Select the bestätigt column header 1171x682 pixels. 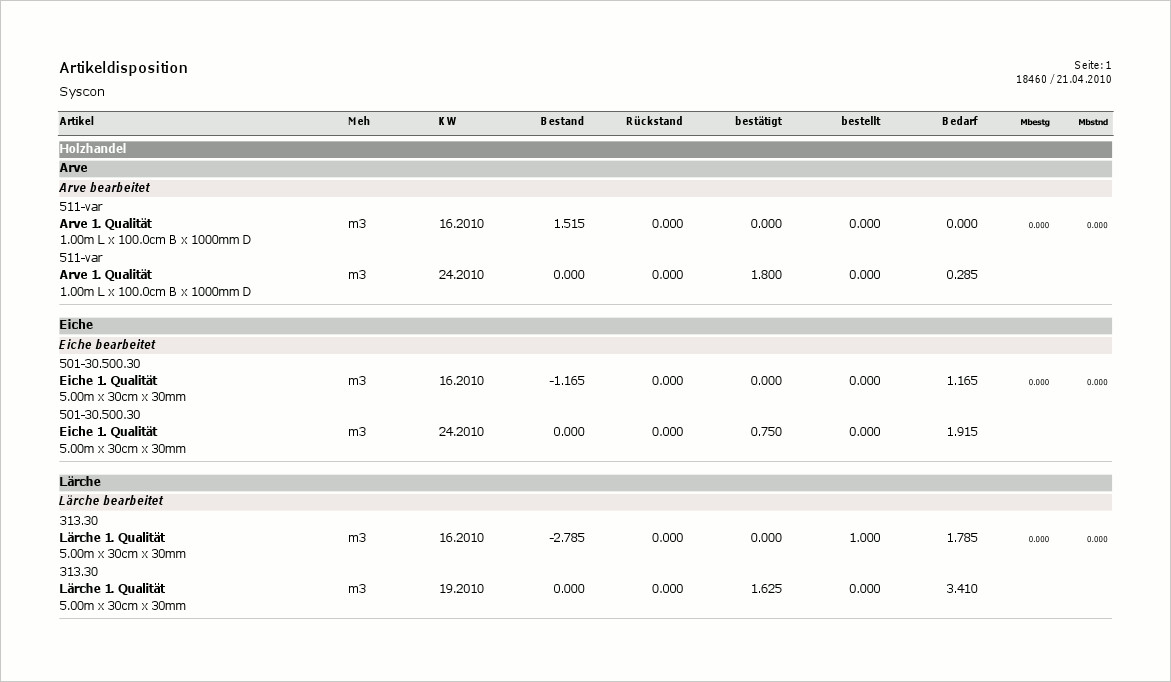tap(758, 122)
